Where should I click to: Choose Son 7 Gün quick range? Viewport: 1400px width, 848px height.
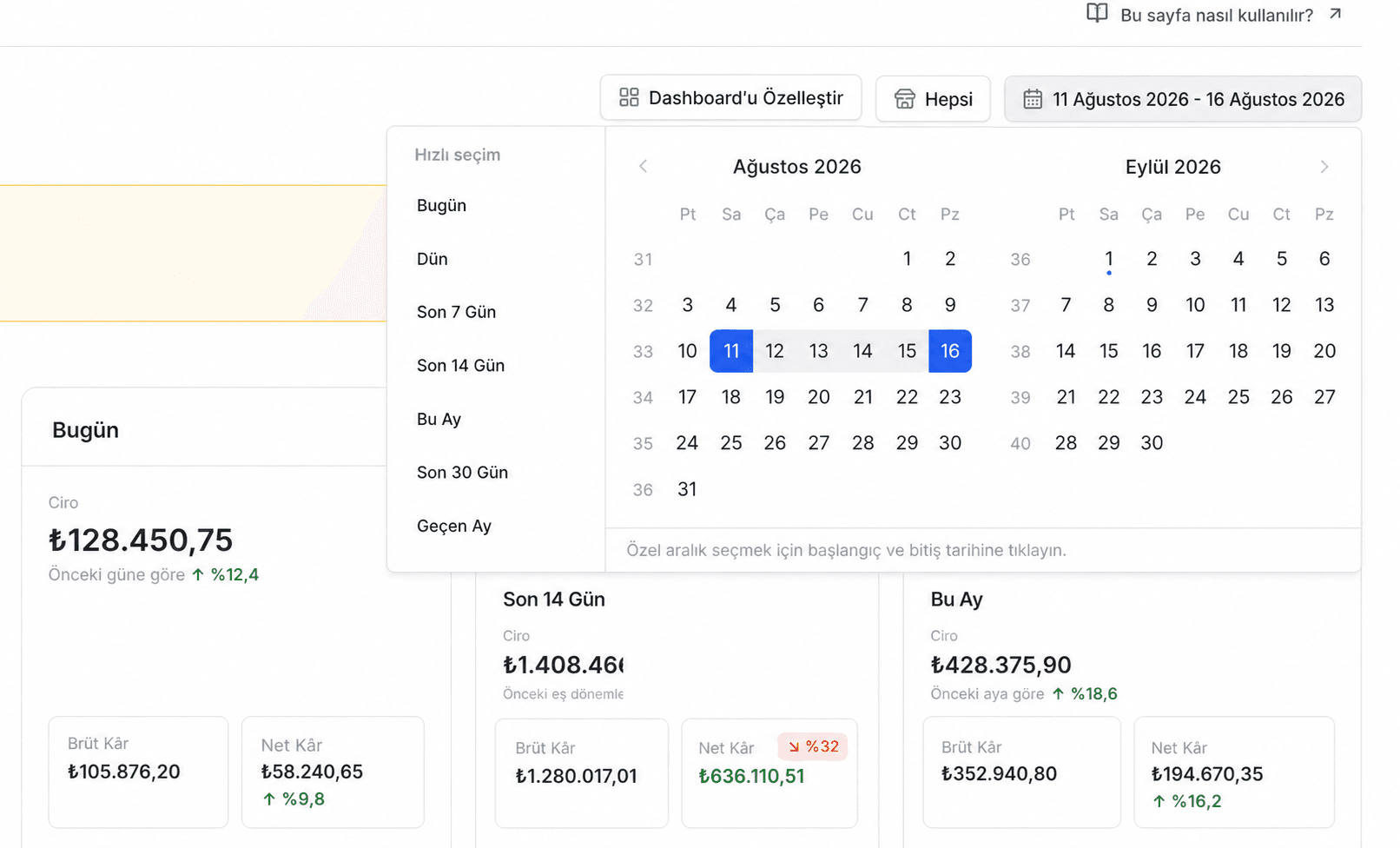pos(456,312)
